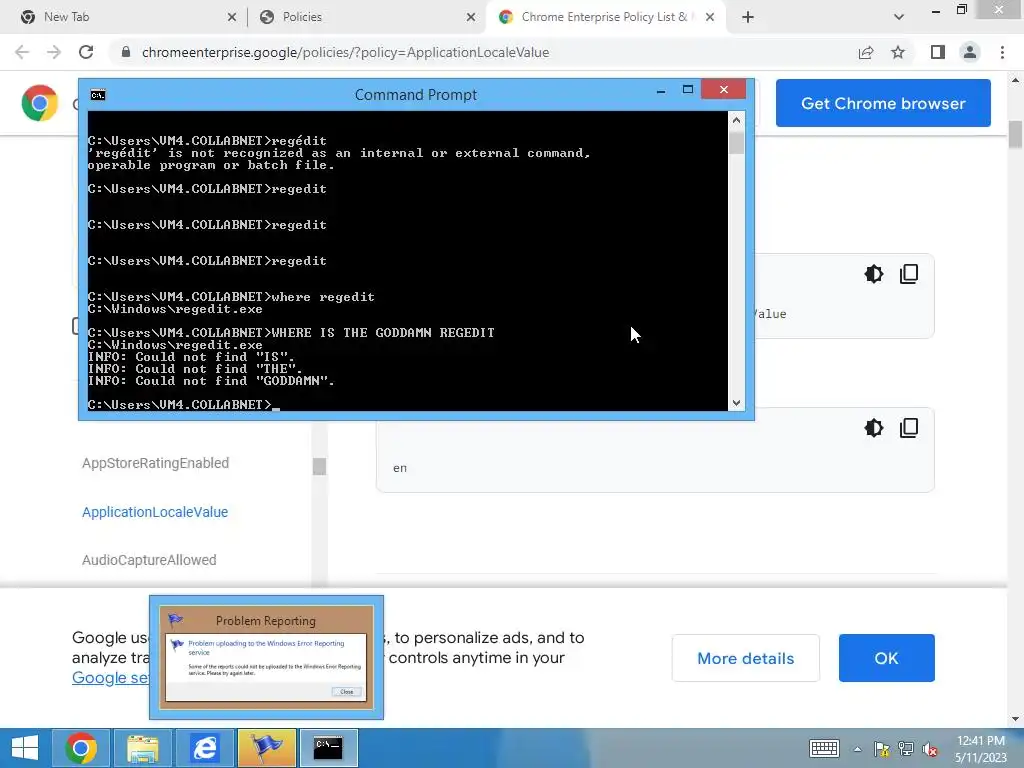Screen dimensions: 1024x768
Task: Close the New Tab tab
Action: (x=232, y=17)
